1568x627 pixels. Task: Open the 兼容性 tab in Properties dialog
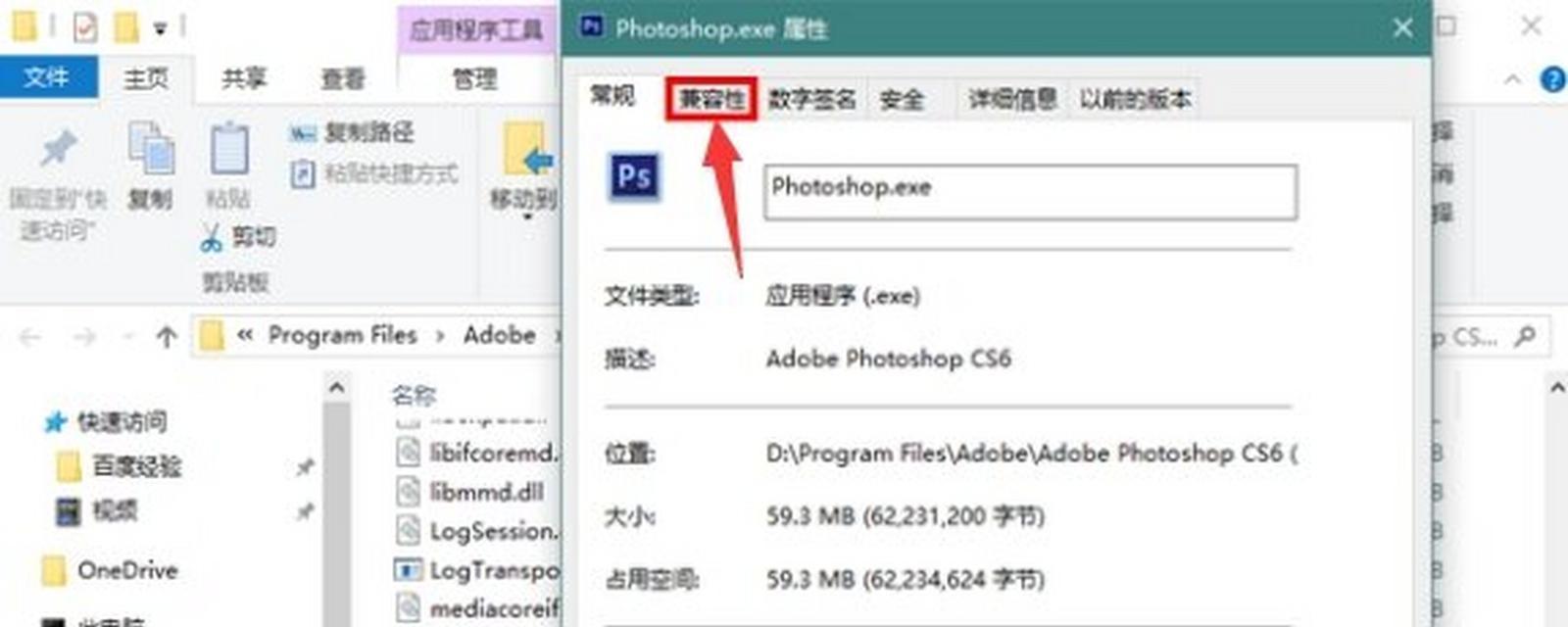point(711,99)
